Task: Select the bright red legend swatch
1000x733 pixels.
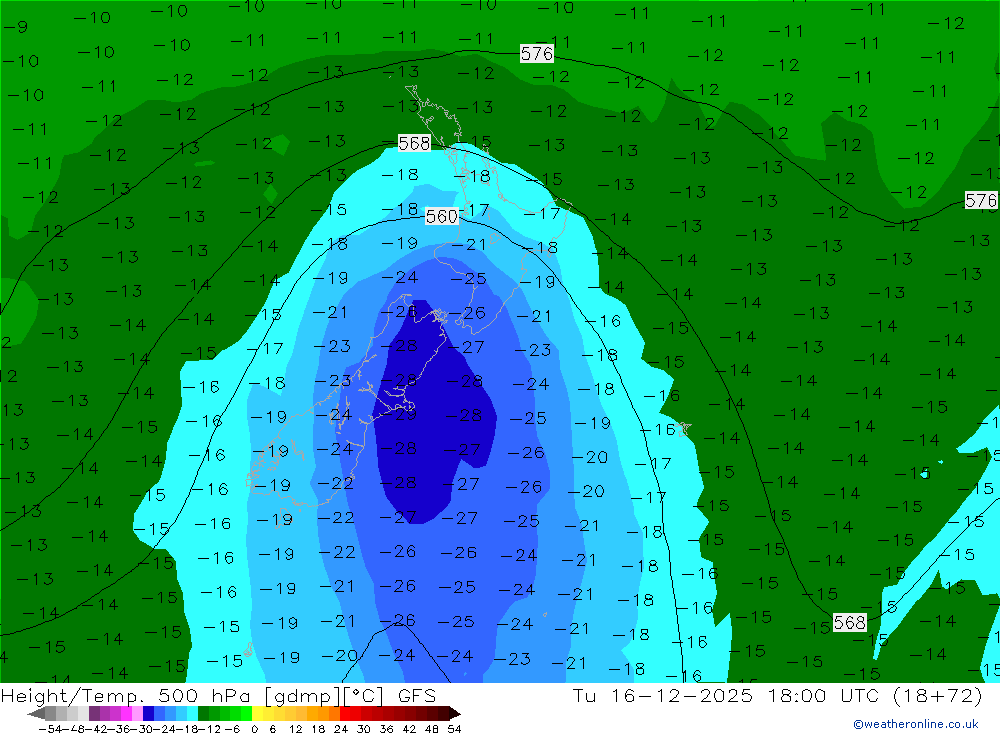Action: coord(345,713)
